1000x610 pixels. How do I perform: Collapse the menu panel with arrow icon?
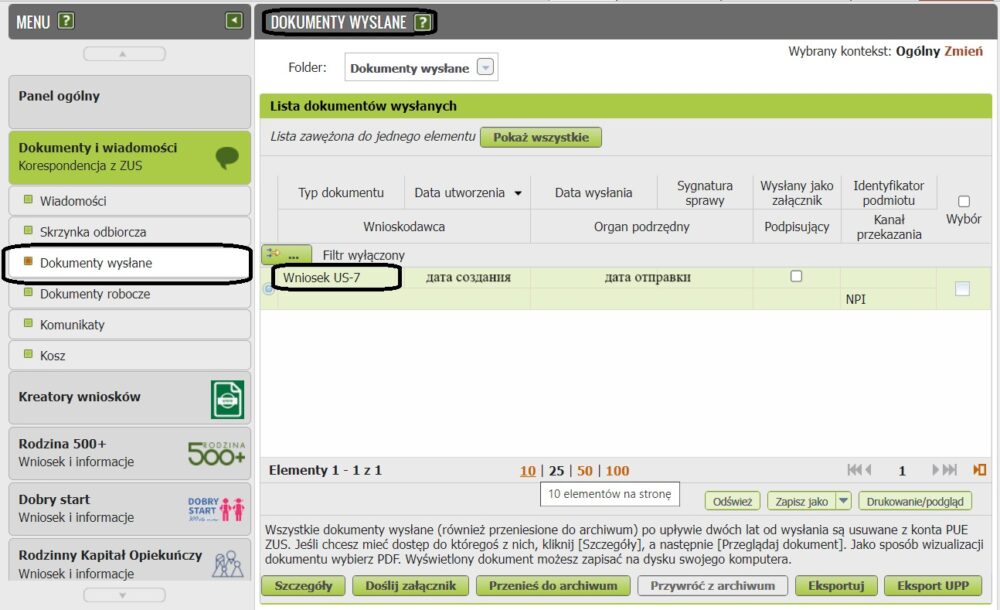coord(234,20)
